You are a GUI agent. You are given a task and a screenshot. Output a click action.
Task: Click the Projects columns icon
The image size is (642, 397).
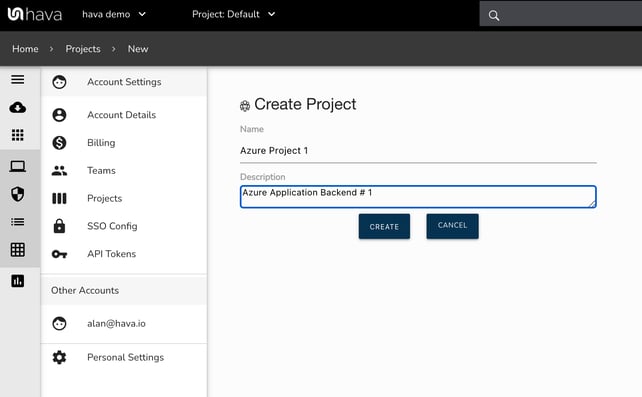click(59, 198)
